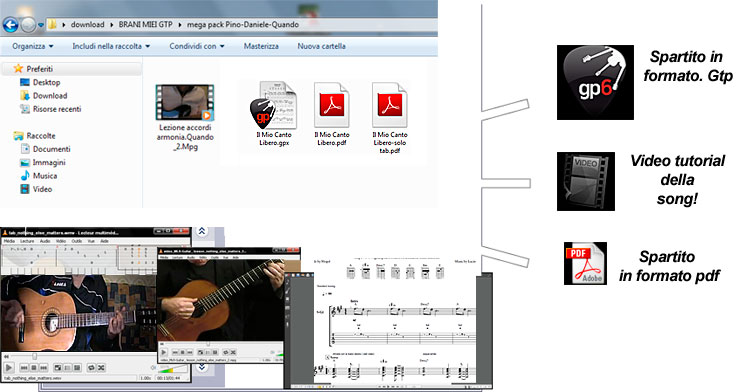
Task: Toggle fullscreen in the left VLC player
Action: pyautogui.click(x=58, y=368)
